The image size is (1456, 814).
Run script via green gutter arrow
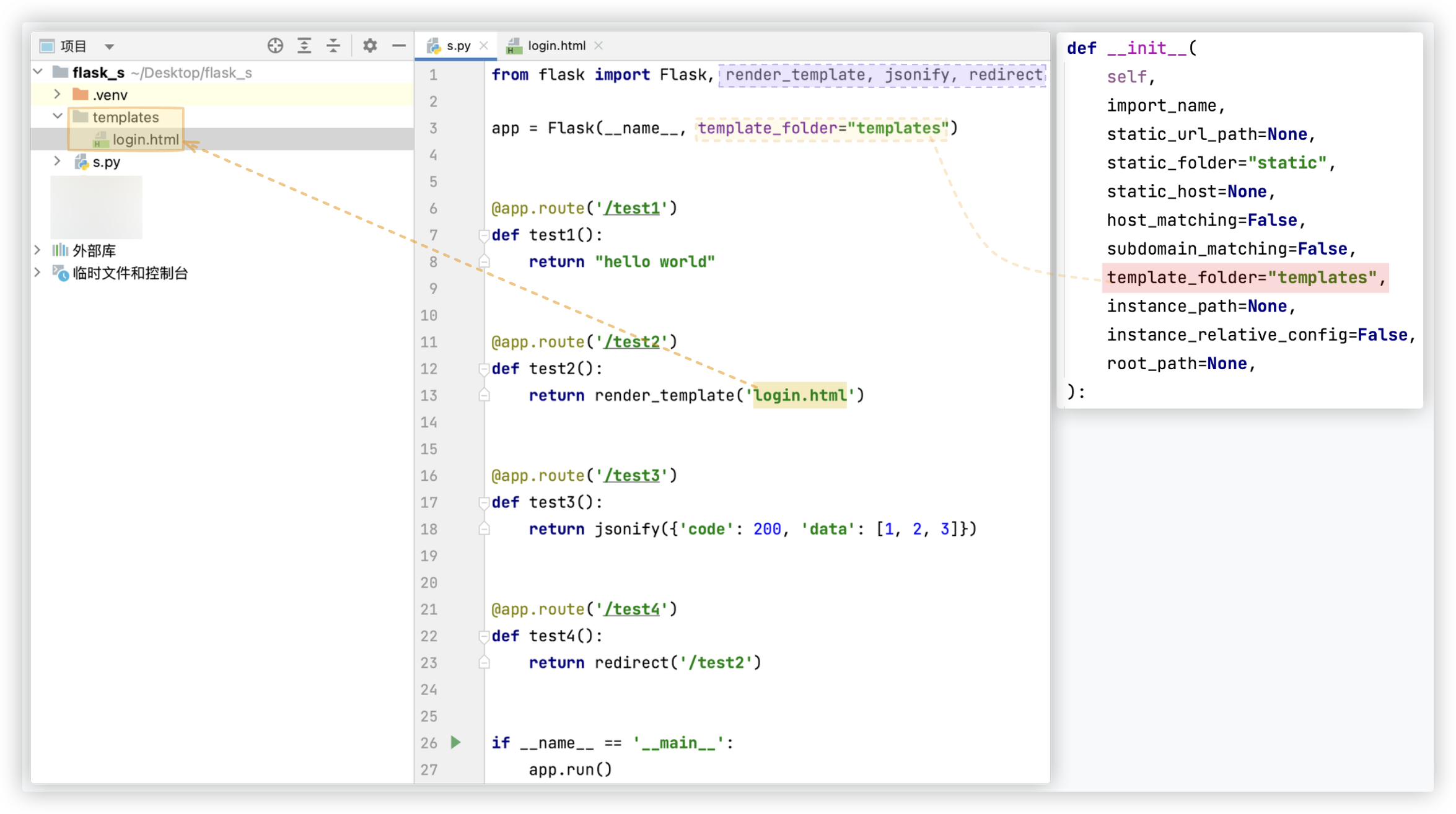point(456,742)
